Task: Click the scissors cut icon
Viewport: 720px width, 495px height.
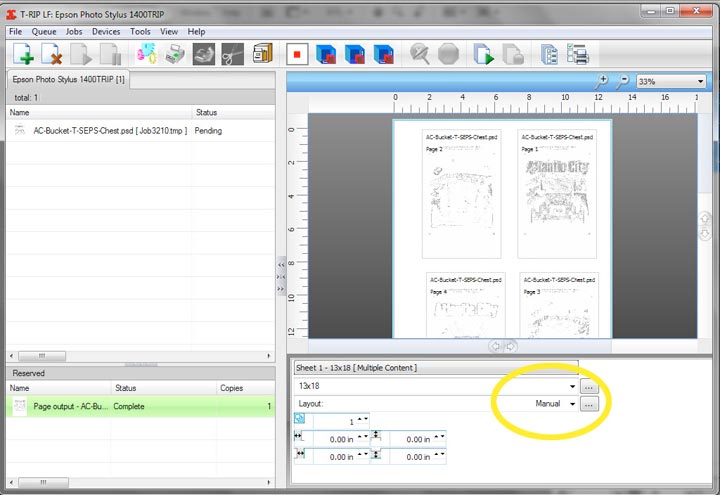Action: click(232, 54)
